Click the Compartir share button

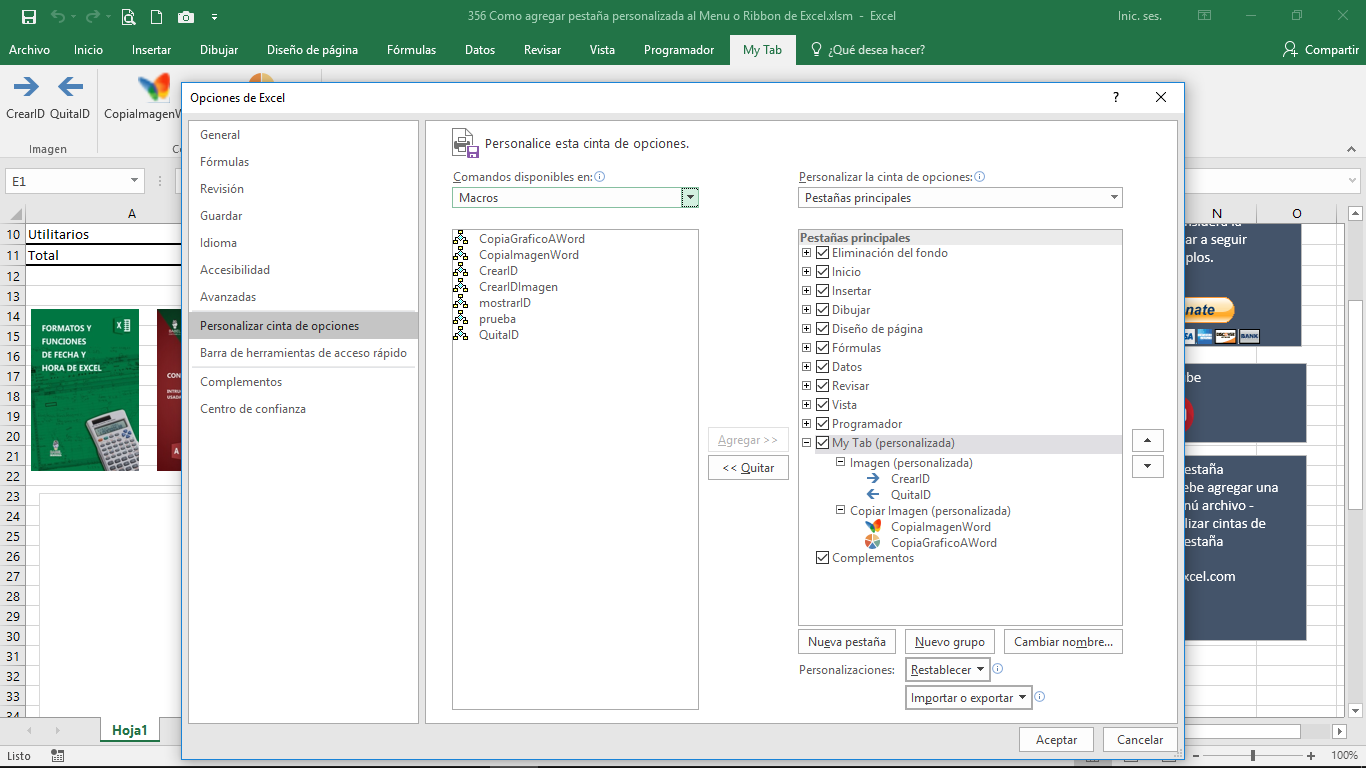1320,50
